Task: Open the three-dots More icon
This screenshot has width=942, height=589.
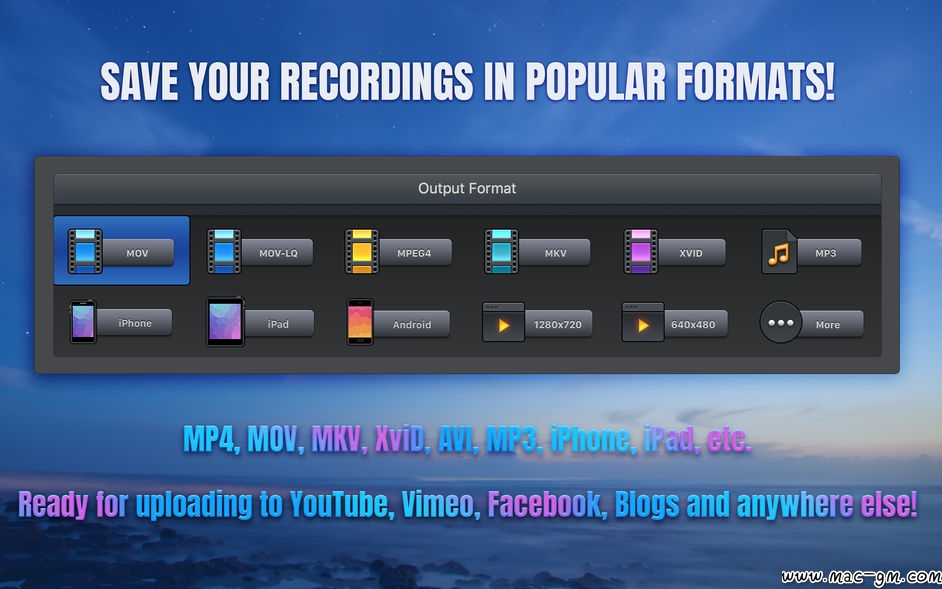Action: tap(781, 322)
